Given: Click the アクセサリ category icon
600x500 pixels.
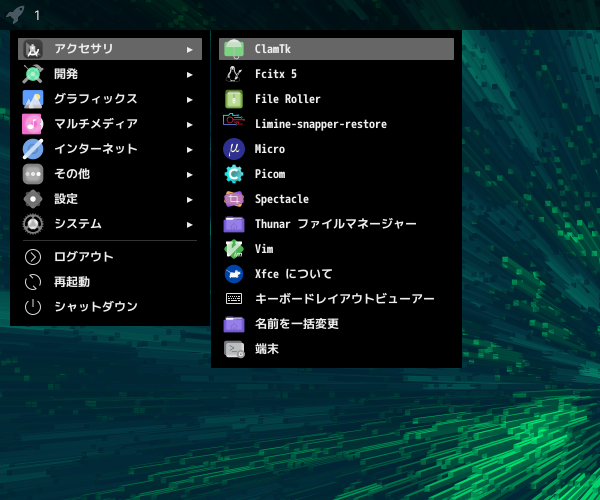Looking at the screenshot, I should (x=33, y=49).
